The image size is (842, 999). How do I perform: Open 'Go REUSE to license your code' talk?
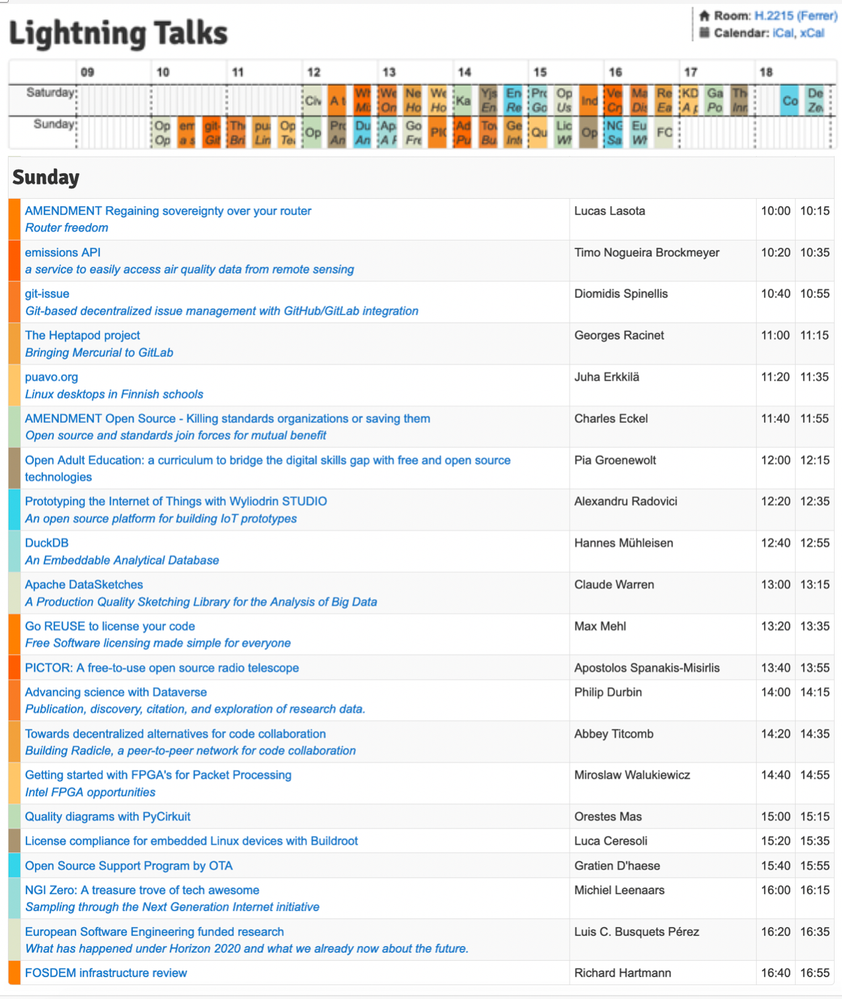pos(110,626)
